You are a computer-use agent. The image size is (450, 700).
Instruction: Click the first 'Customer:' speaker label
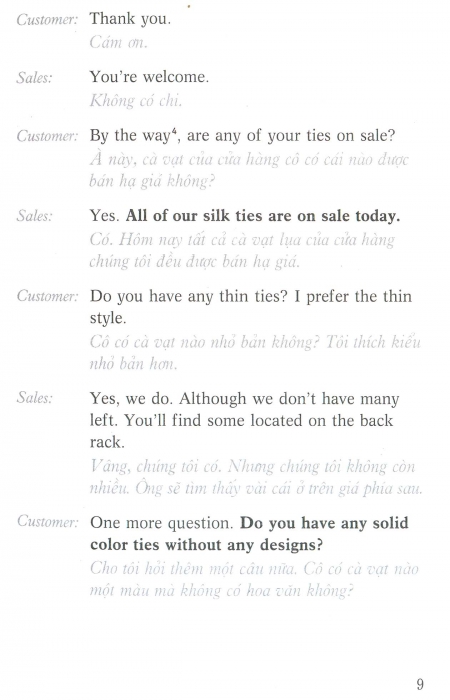pos(47,20)
